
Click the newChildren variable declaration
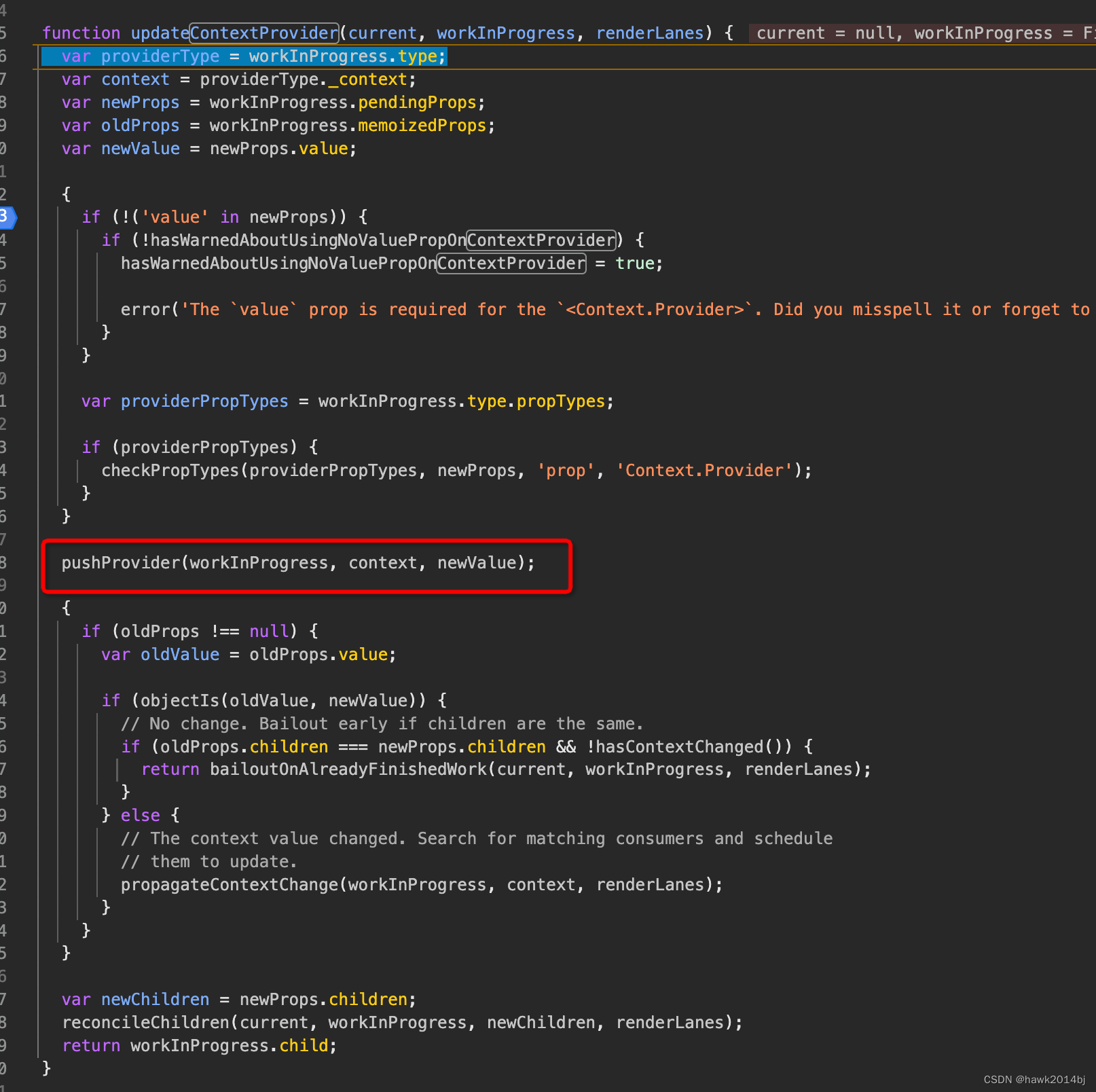point(155,1000)
